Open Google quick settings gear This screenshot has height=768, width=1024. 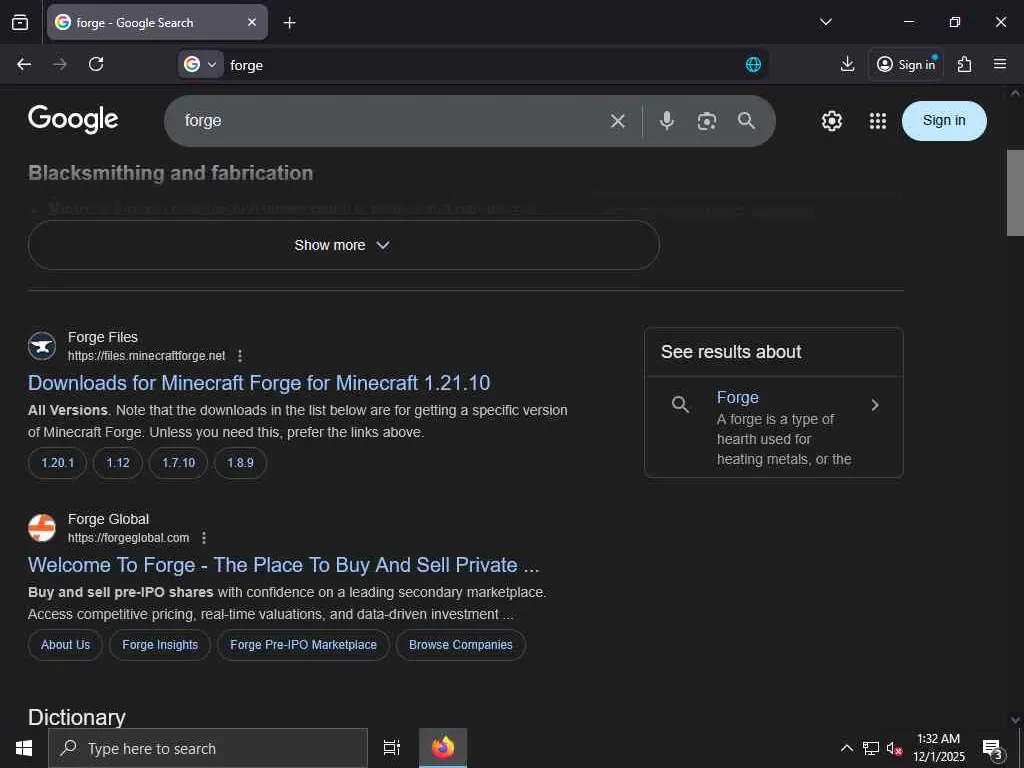(832, 121)
